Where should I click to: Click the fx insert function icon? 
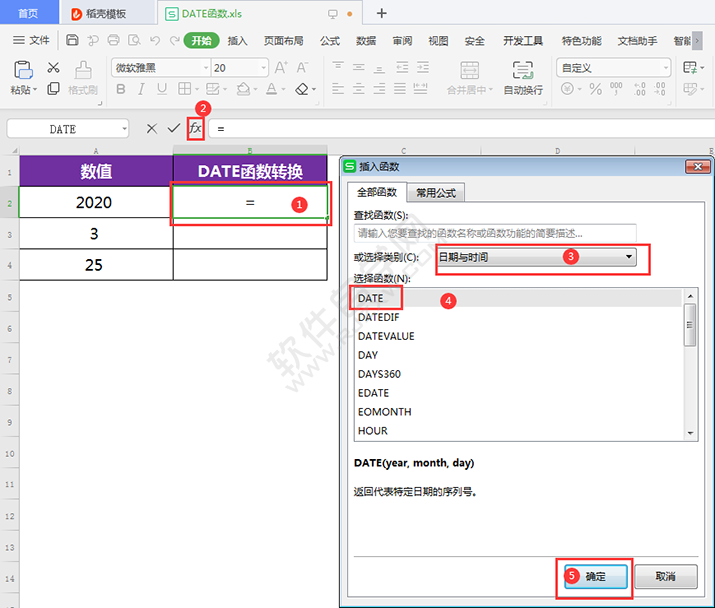tap(195, 128)
